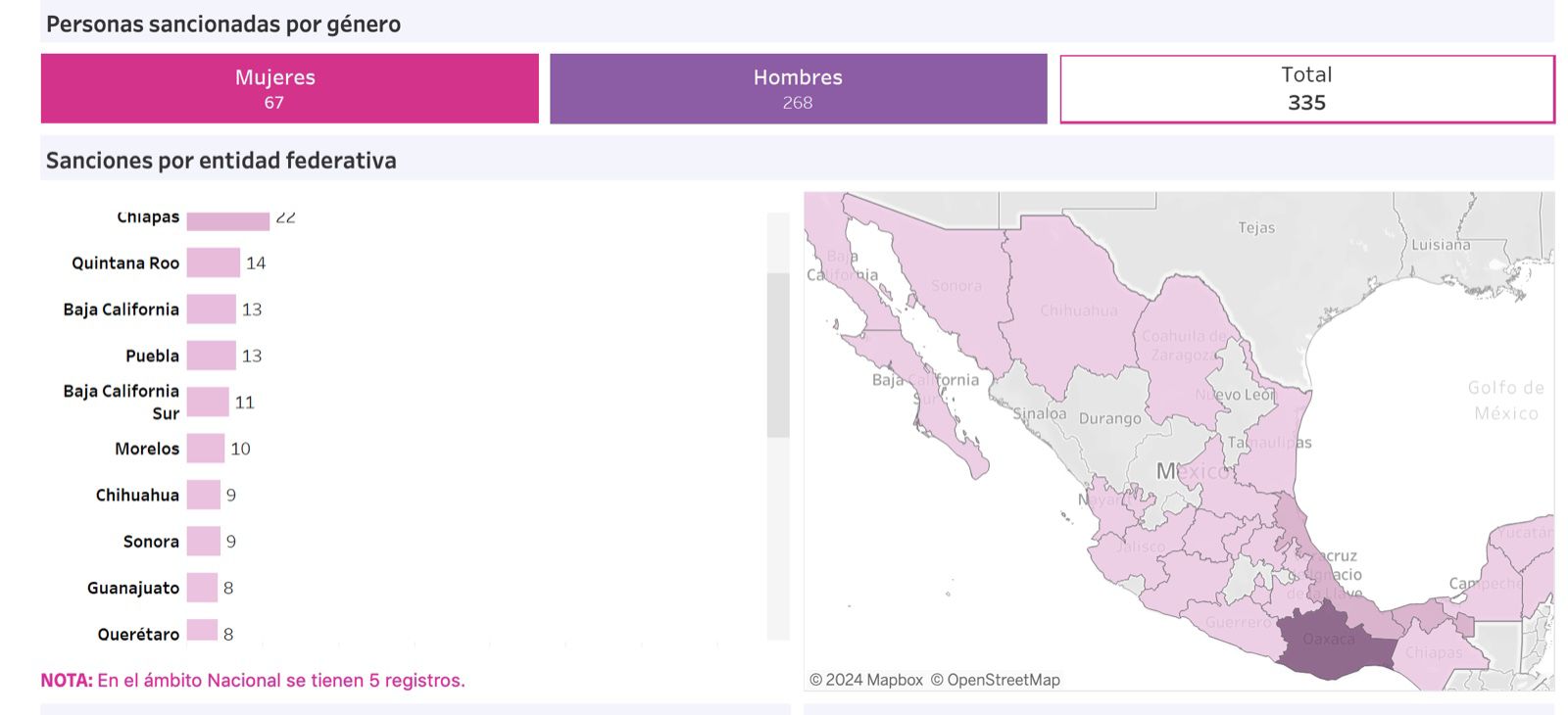Select the Querétaro bar in chart
Screen dimensions: 1568x715
202,632
